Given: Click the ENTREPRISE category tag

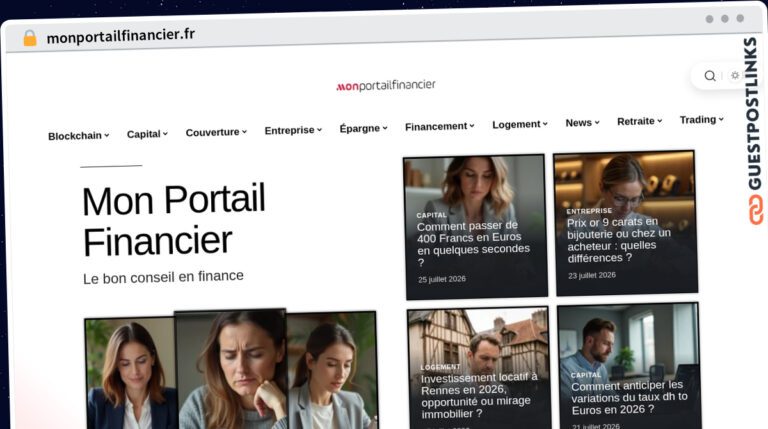Looking at the screenshot, I should 589,211.
